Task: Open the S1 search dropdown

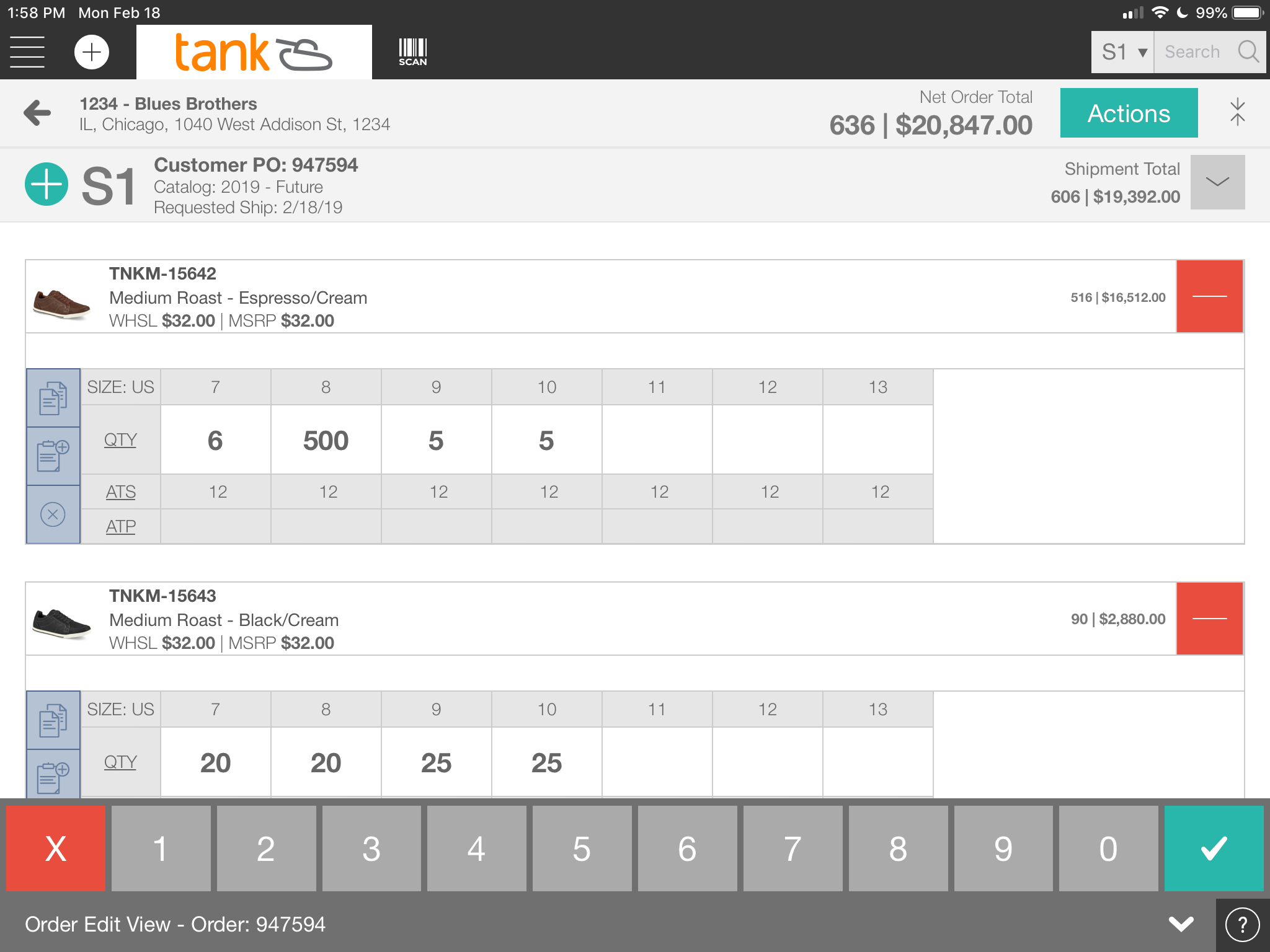Action: point(1123,52)
